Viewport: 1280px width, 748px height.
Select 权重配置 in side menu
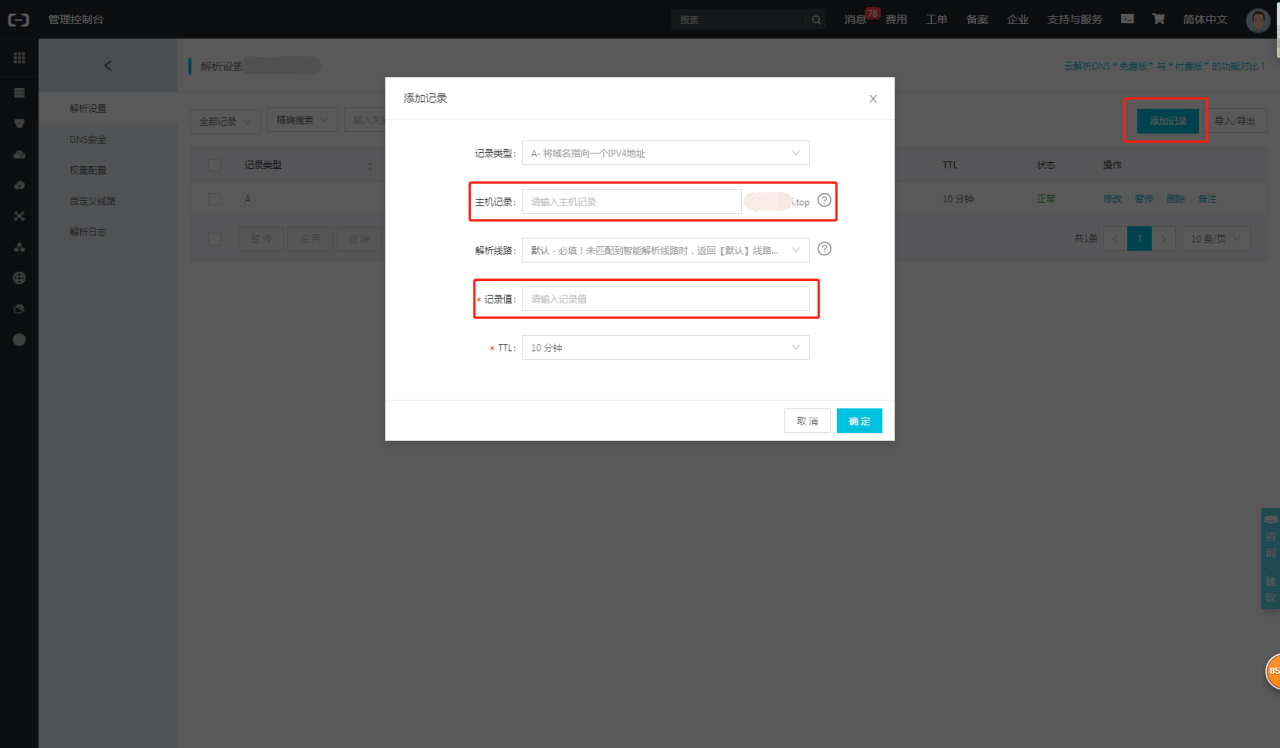(88, 170)
